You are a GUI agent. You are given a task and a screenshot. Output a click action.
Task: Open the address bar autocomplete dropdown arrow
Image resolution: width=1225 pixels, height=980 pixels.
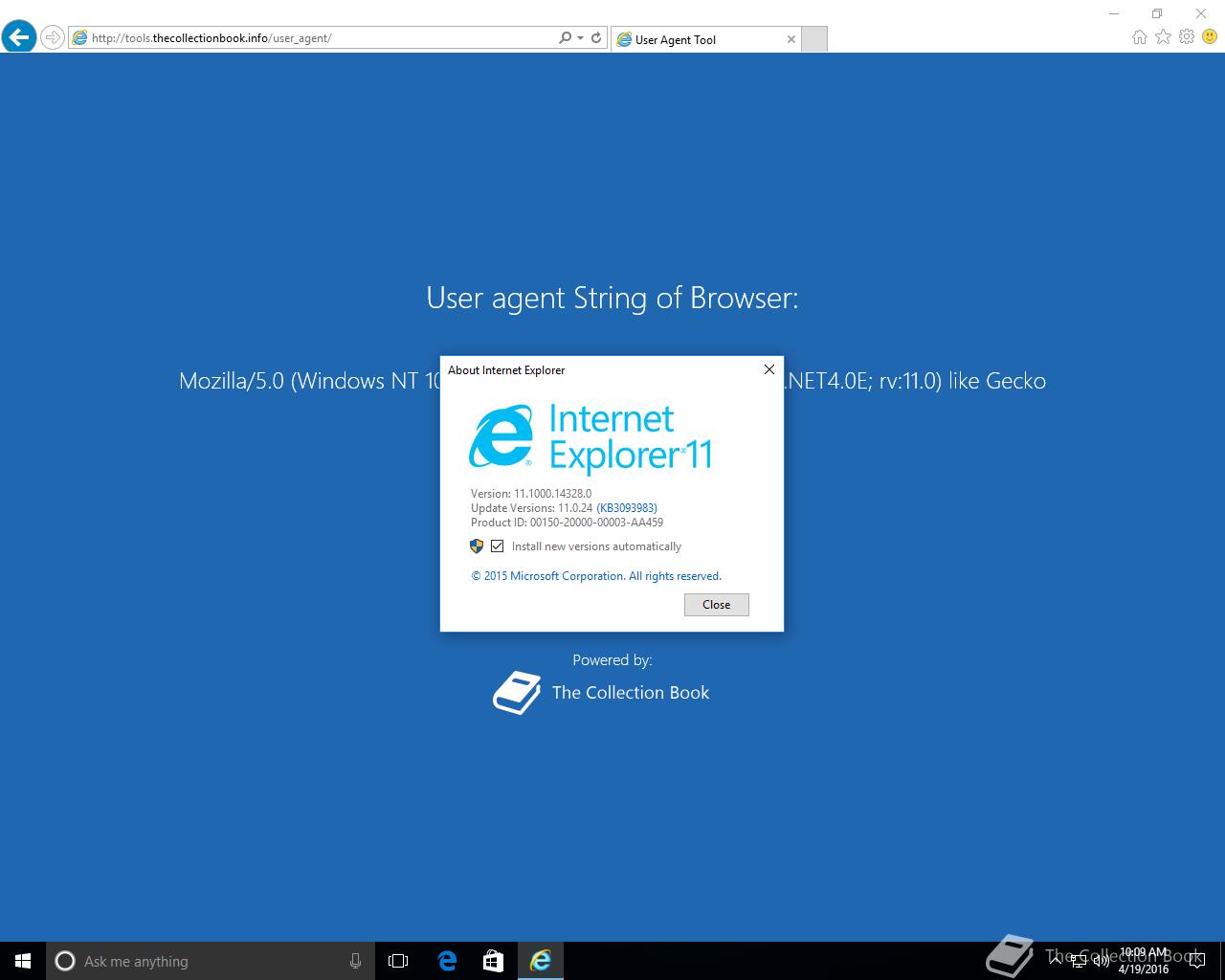(580, 37)
